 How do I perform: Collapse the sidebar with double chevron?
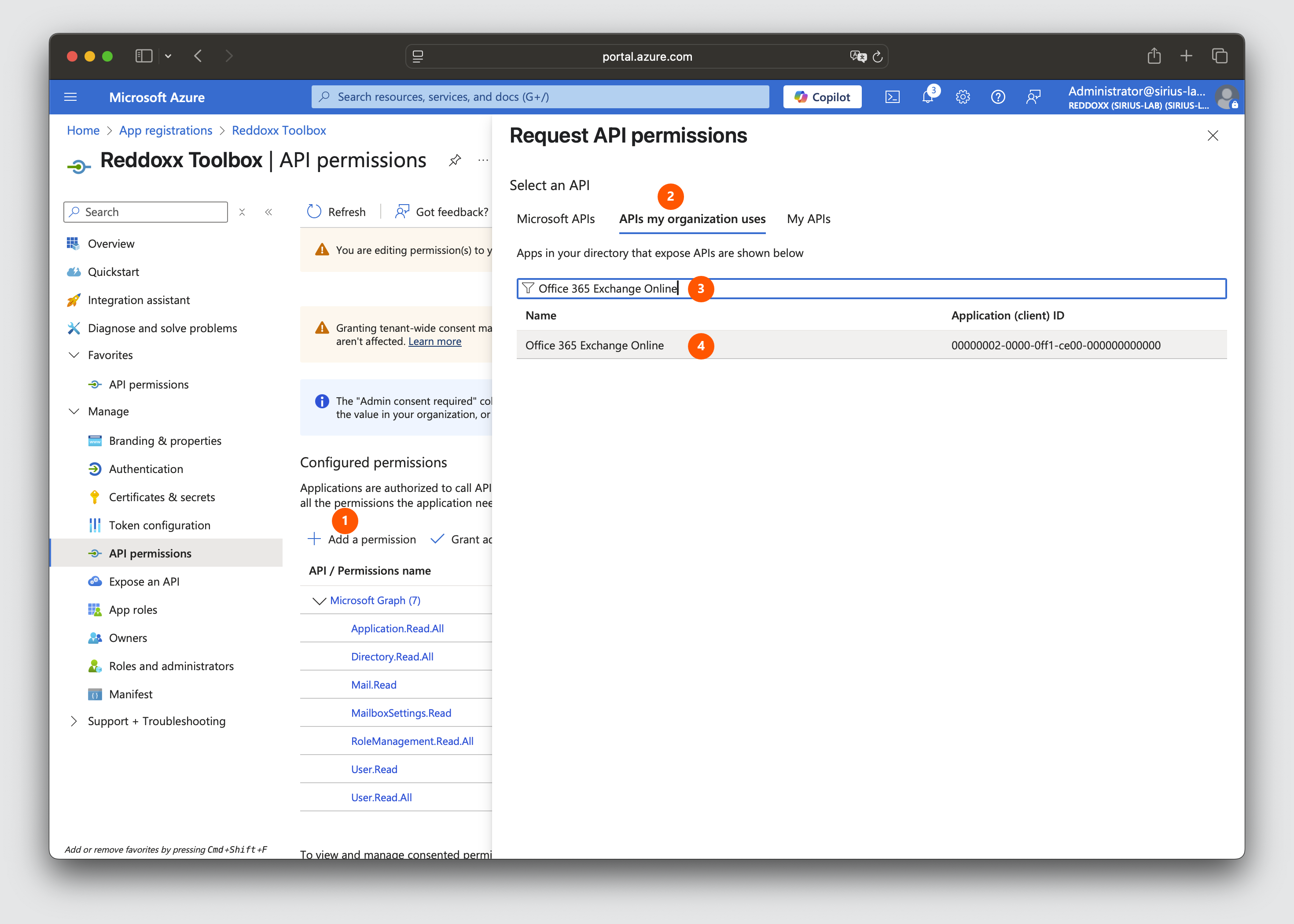(268, 212)
